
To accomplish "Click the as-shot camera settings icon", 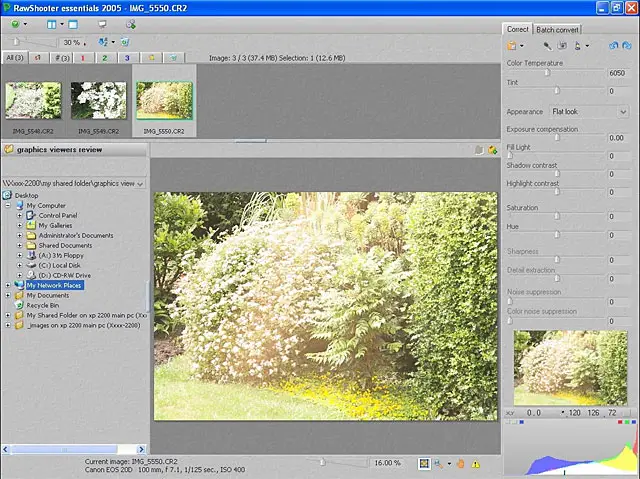I will click(x=562, y=46).
